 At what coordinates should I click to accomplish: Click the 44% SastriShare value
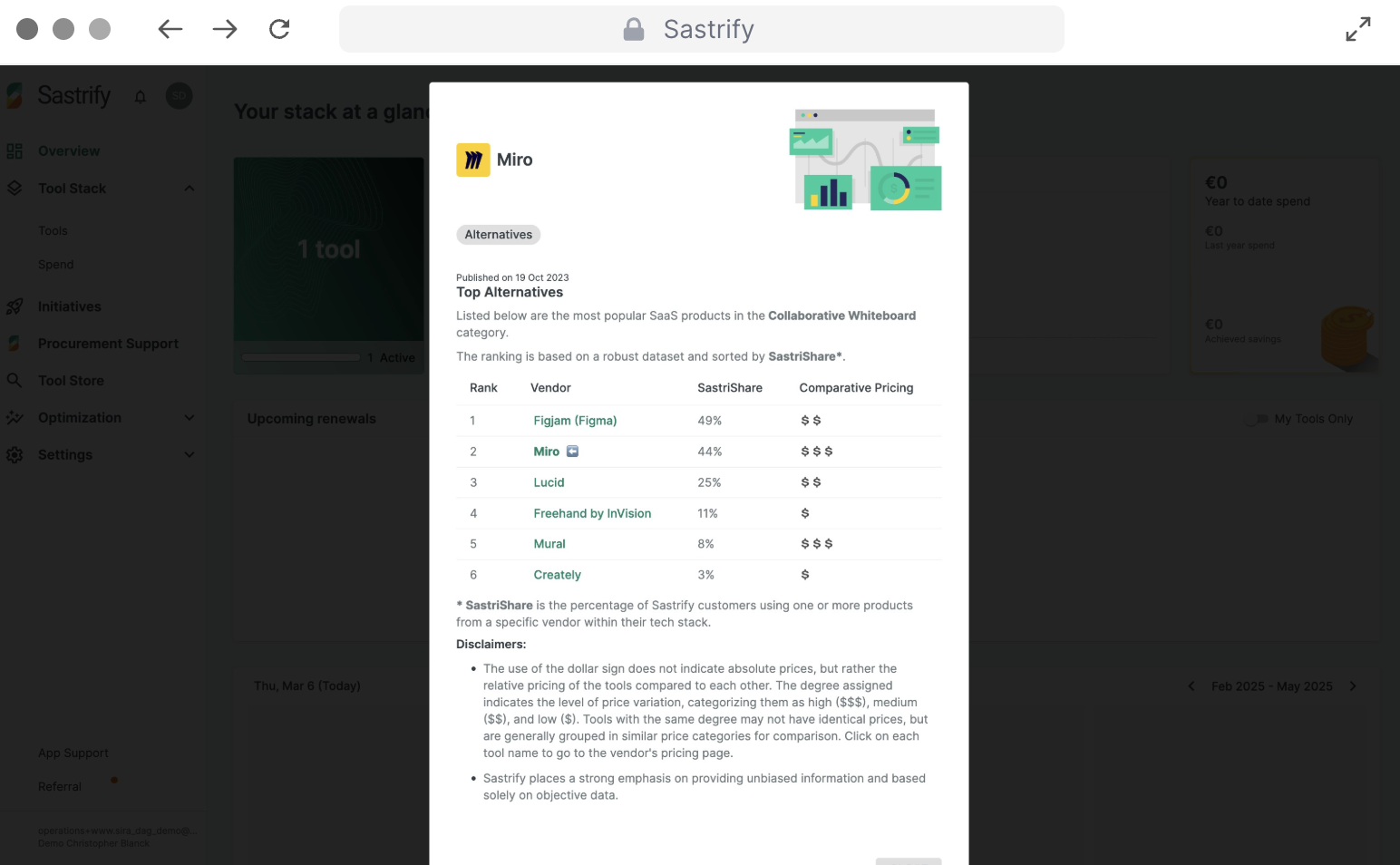pos(709,452)
